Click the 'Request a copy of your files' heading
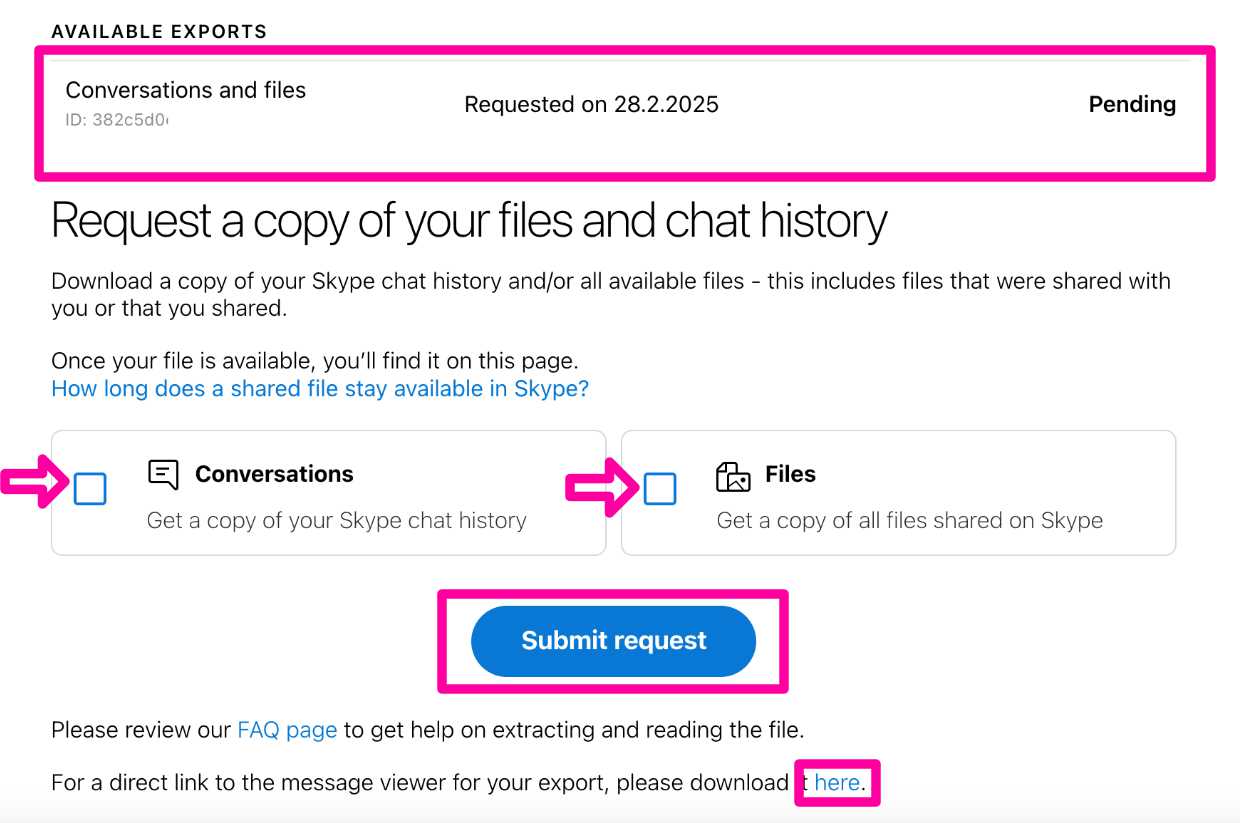This screenshot has height=823, width=1240. point(469,221)
